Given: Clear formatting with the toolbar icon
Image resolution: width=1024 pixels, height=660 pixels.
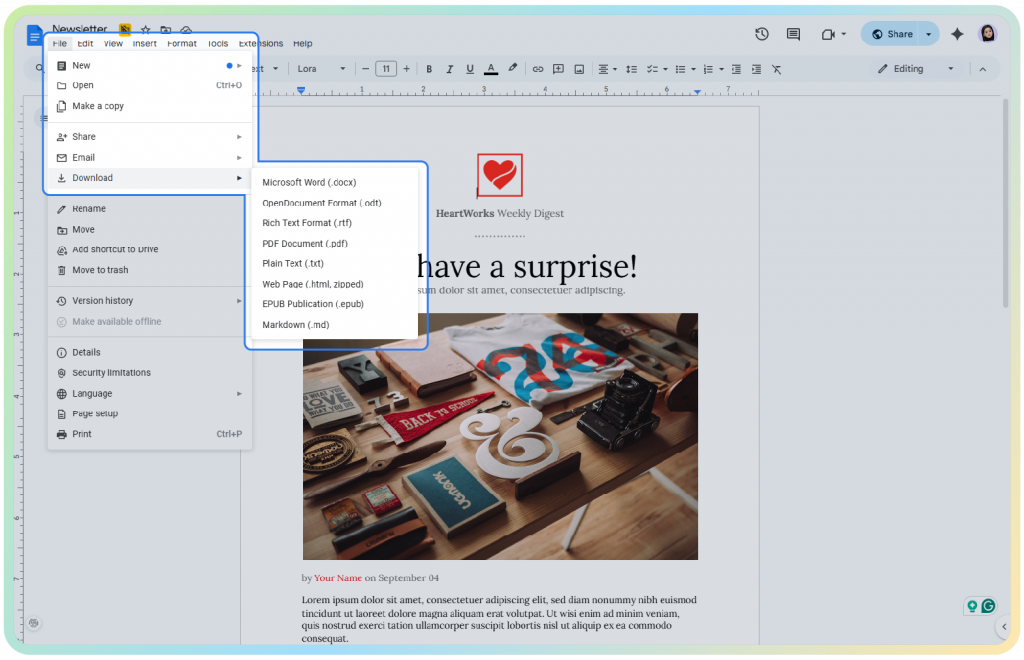Looking at the screenshot, I should pos(776,69).
